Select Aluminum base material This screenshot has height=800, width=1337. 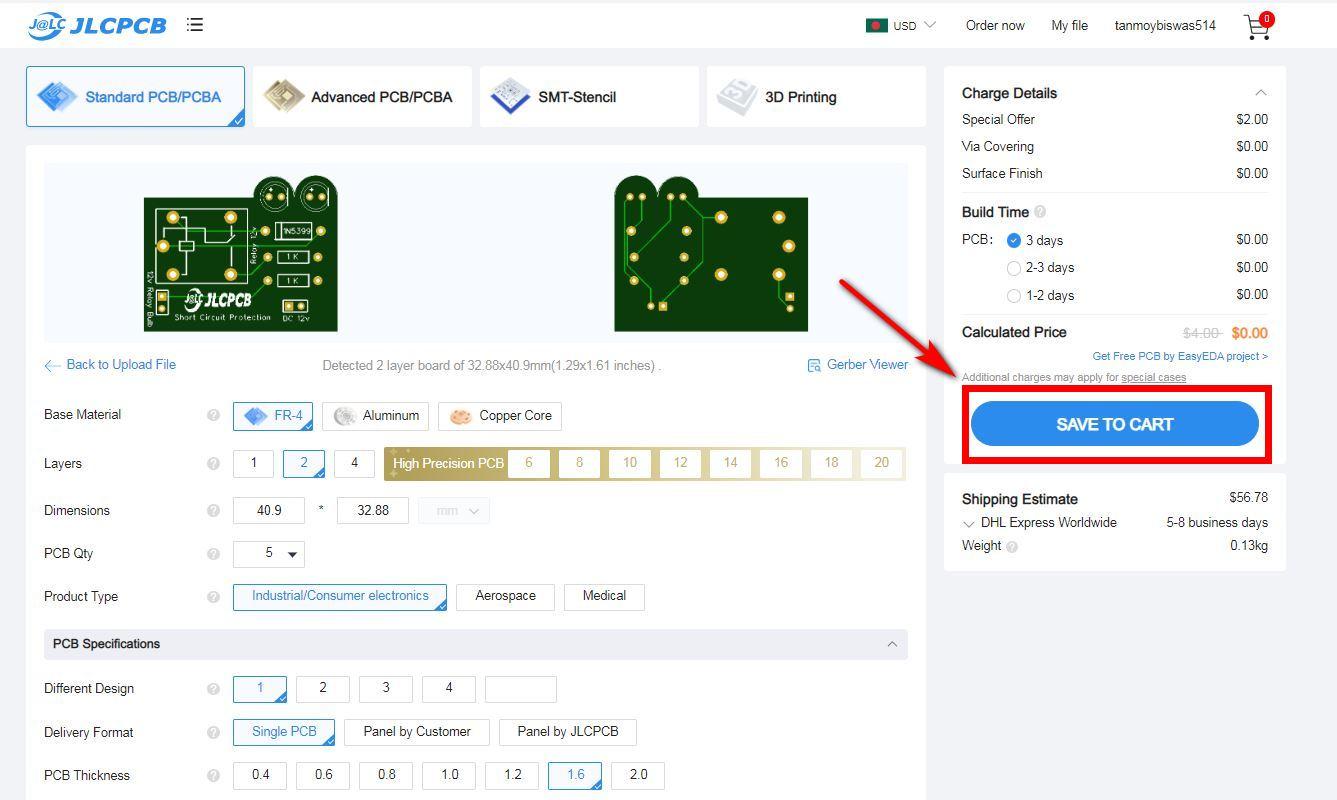[x=377, y=416]
